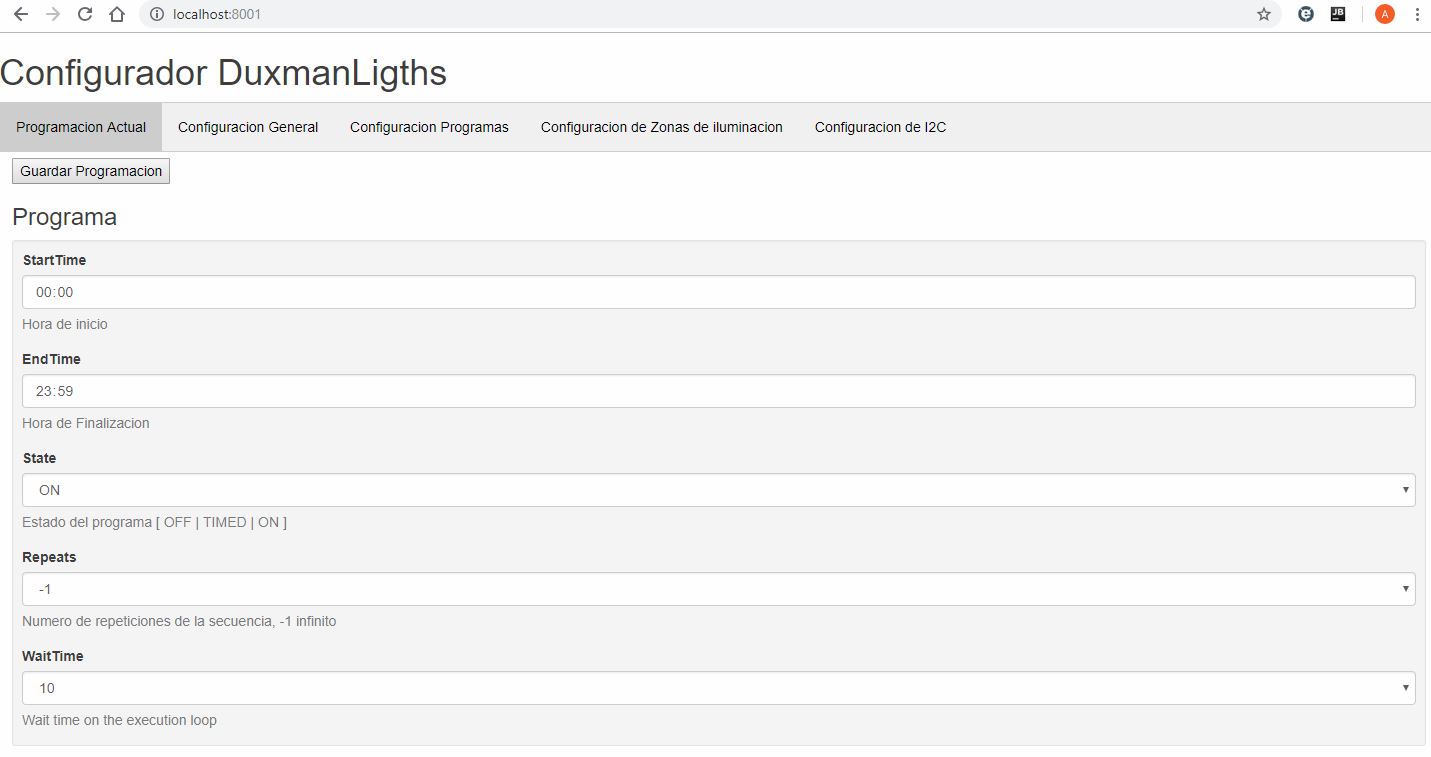Reload the page with refresh icon
The width and height of the screenshot is (1431, 757).
coord(85,14)
